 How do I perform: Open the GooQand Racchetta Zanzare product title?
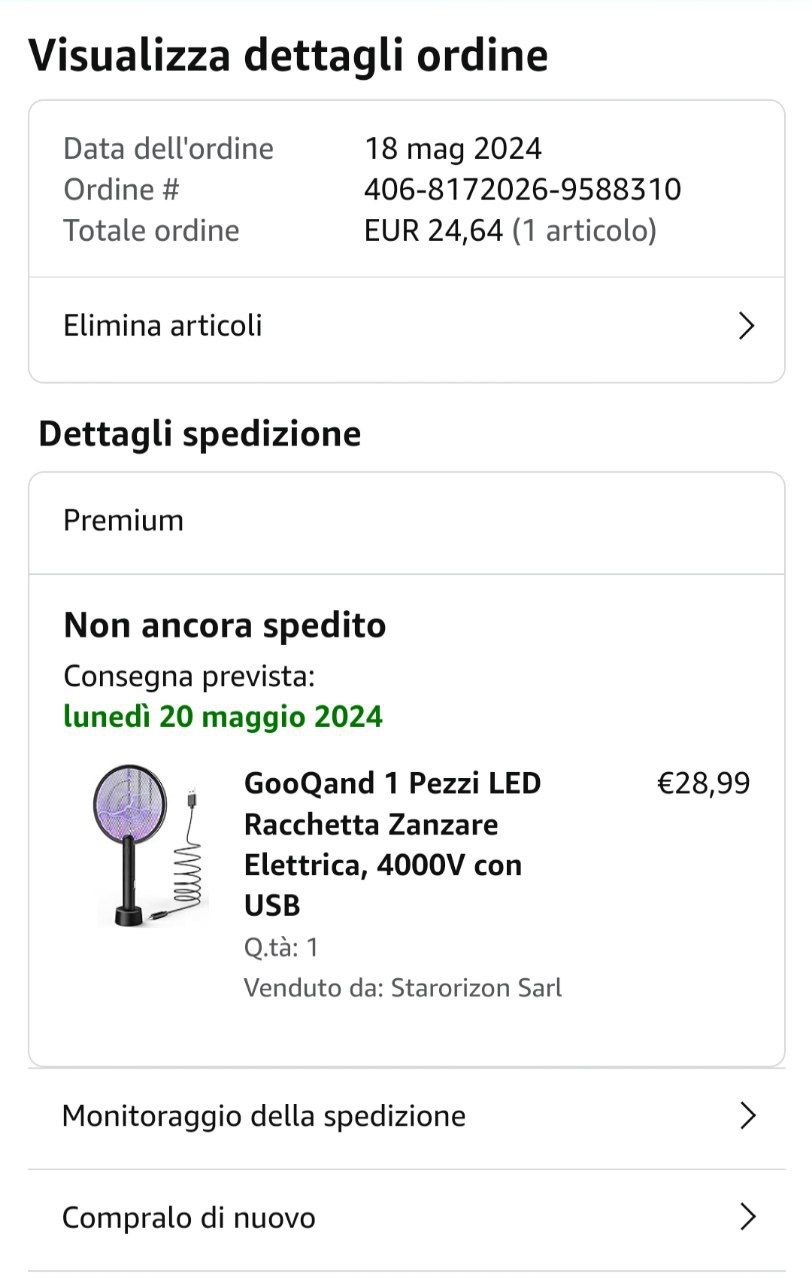point(392,844)
